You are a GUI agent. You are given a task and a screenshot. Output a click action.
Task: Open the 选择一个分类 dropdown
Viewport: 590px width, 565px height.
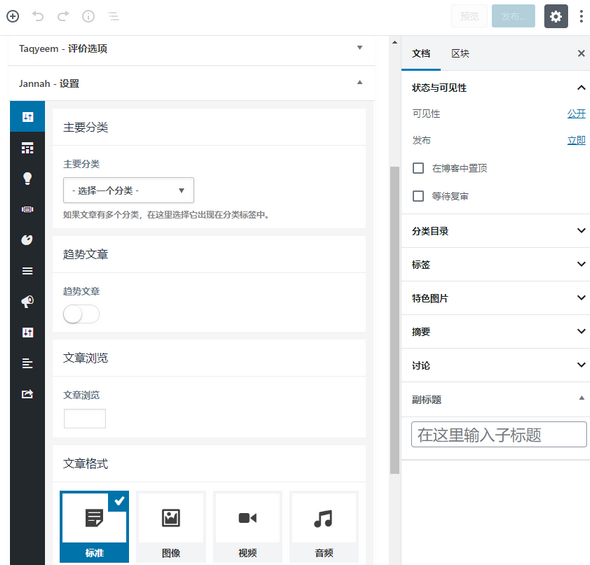128,190
